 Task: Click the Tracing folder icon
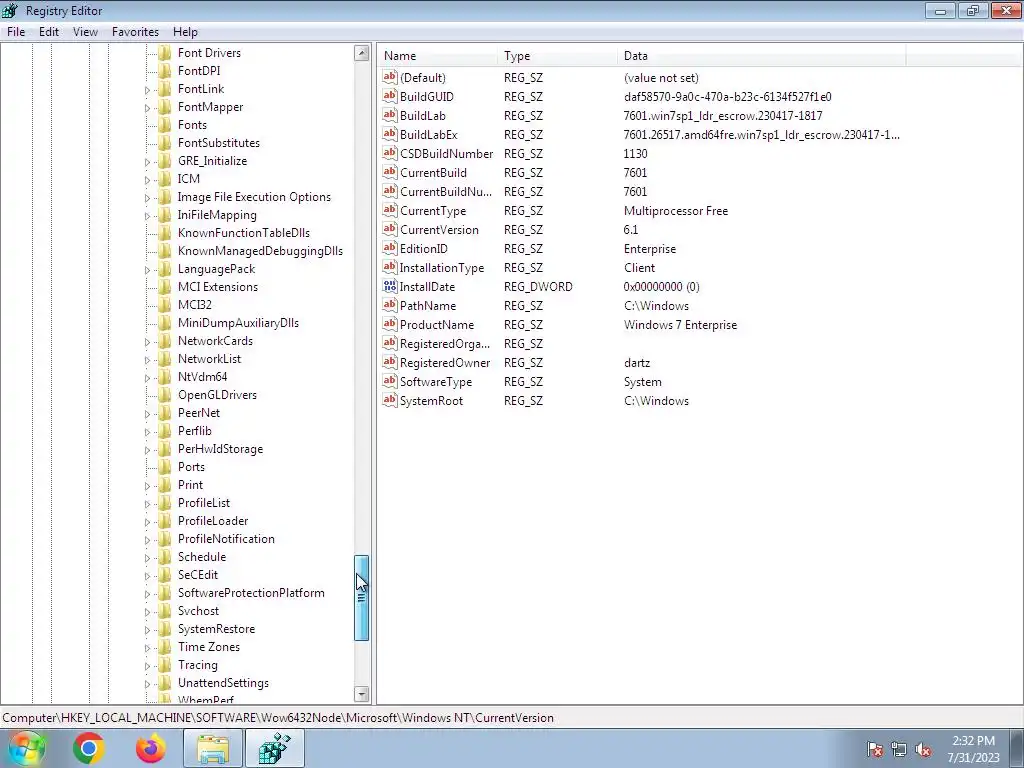[x=165, y=665]
